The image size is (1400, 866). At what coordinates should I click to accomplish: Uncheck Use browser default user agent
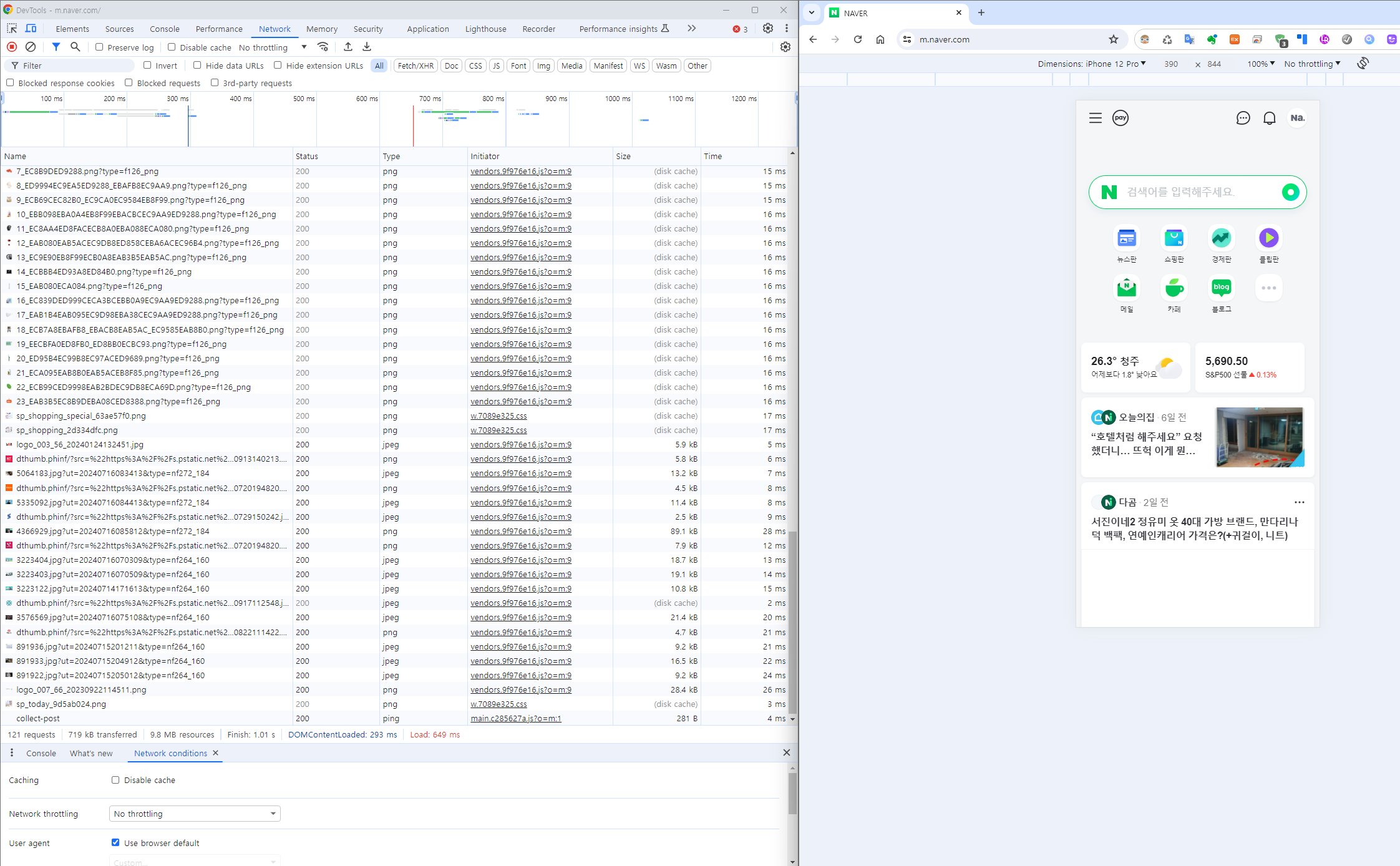[x=115, y=842]
